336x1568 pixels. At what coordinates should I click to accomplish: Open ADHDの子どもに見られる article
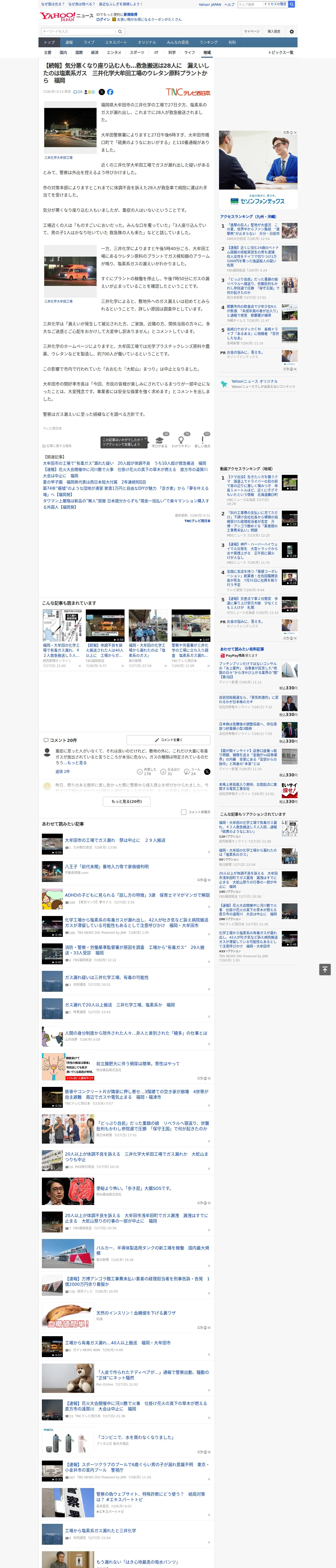coord(137,895)
